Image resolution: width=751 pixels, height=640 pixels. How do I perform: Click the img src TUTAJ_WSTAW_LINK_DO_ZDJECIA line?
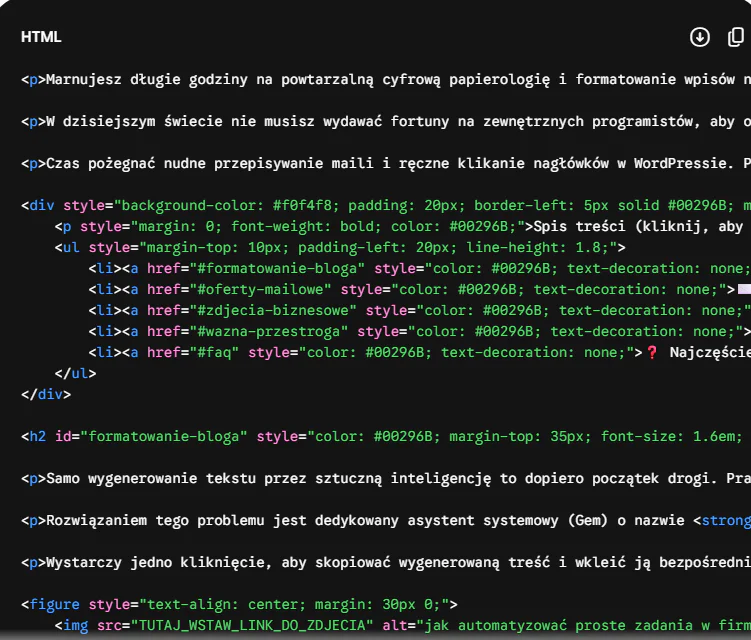coord(402,626)
